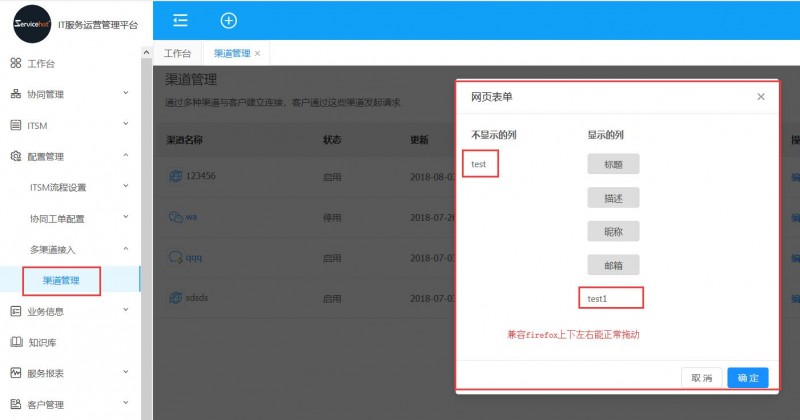
Task: Close the 渠道管理 tab
Action: coord(258,53)
